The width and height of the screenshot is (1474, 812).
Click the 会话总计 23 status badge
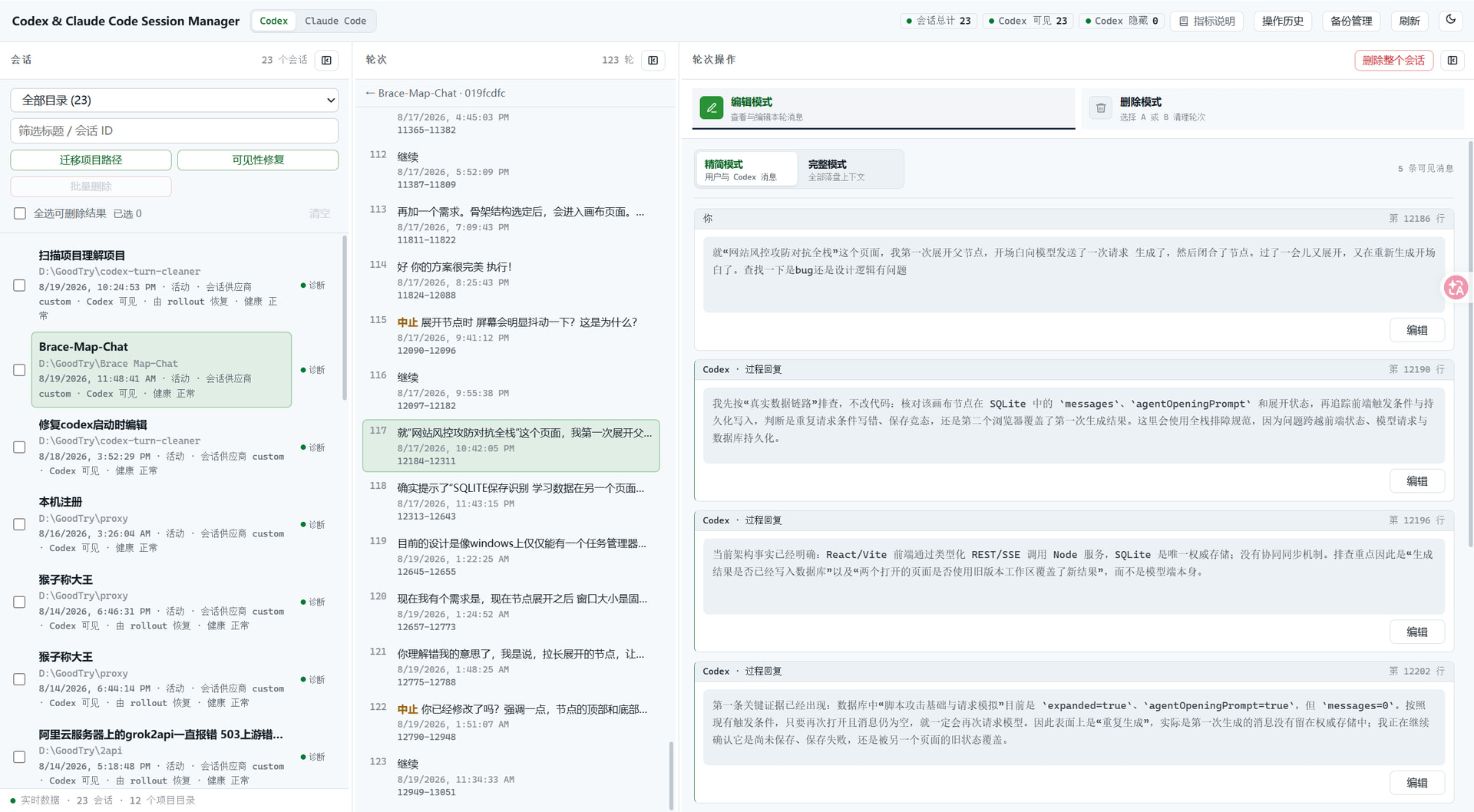click(939, 21)
